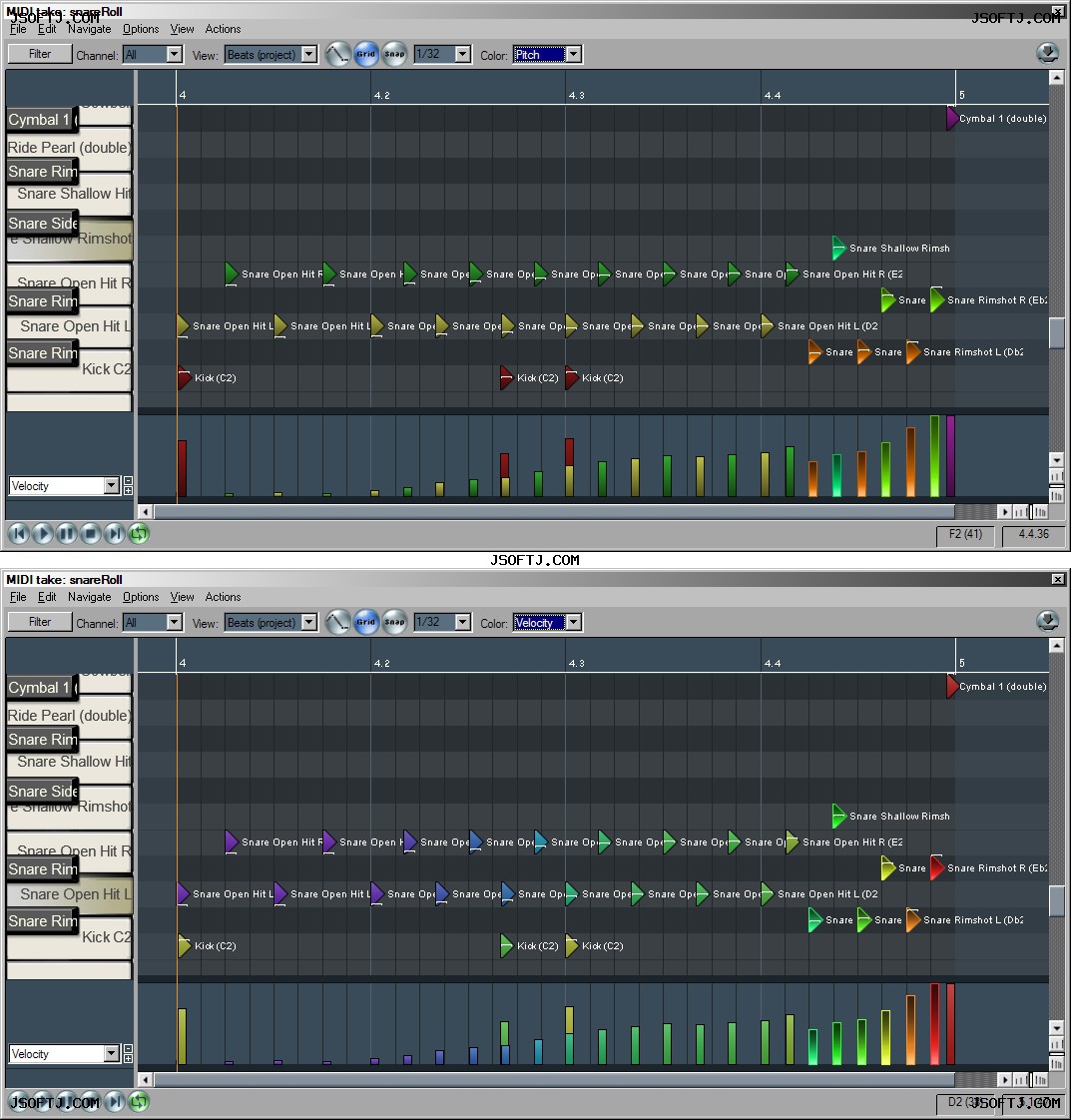Screen dimensions: 1071x1120
Task: Click the first red Kick velocity bar, Pitch-colored editor
Action: (182, 468)
